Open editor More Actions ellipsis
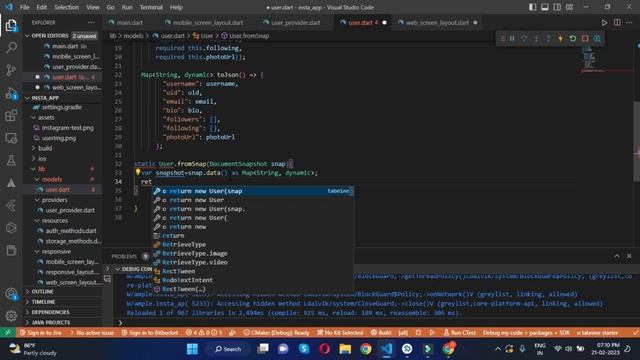Viewport: 640px width, 360px height. coord(629,22)
